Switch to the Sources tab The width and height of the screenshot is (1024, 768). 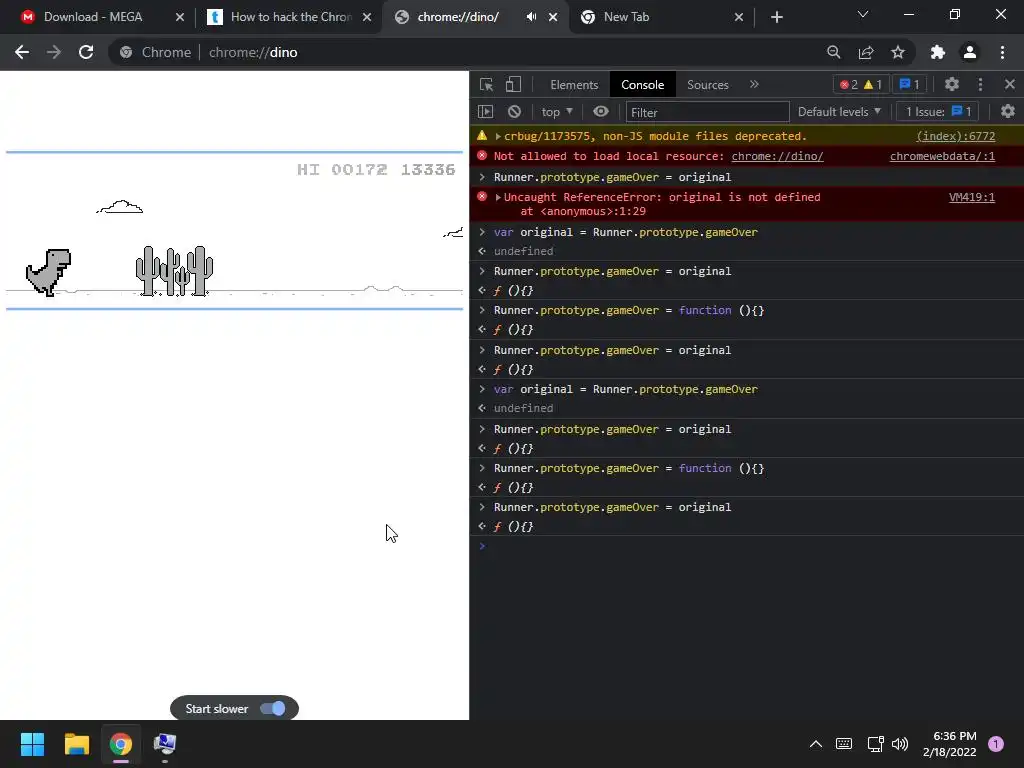pos(707,84)
